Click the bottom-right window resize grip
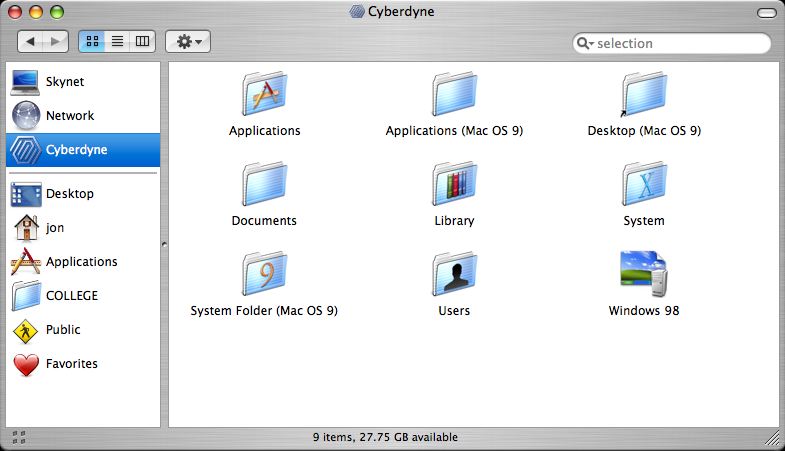The height and width of the screenshot is (451, 785). click(772, 437)
